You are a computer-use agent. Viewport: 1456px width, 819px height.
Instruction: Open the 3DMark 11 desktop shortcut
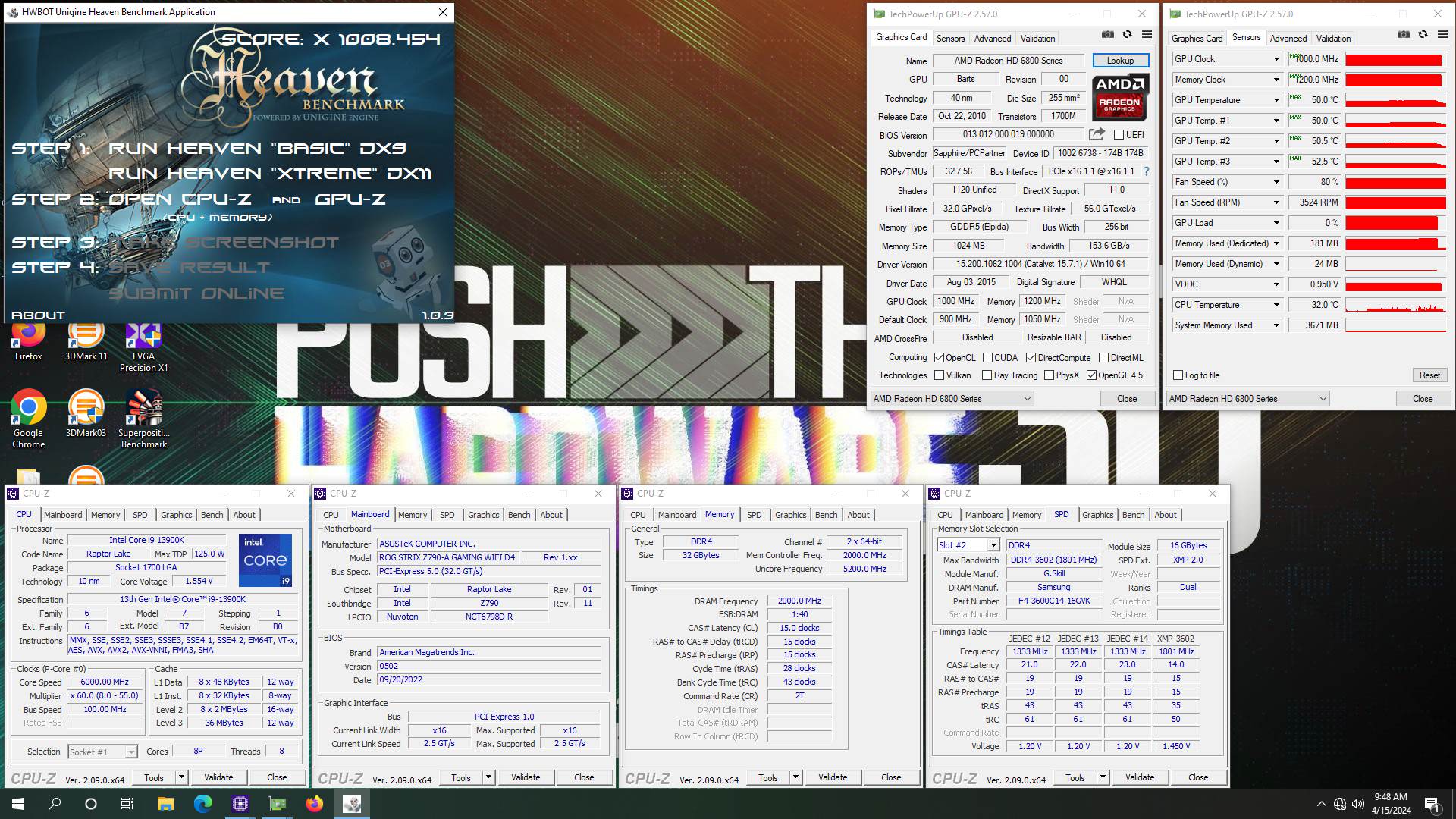tap(86, 341)
